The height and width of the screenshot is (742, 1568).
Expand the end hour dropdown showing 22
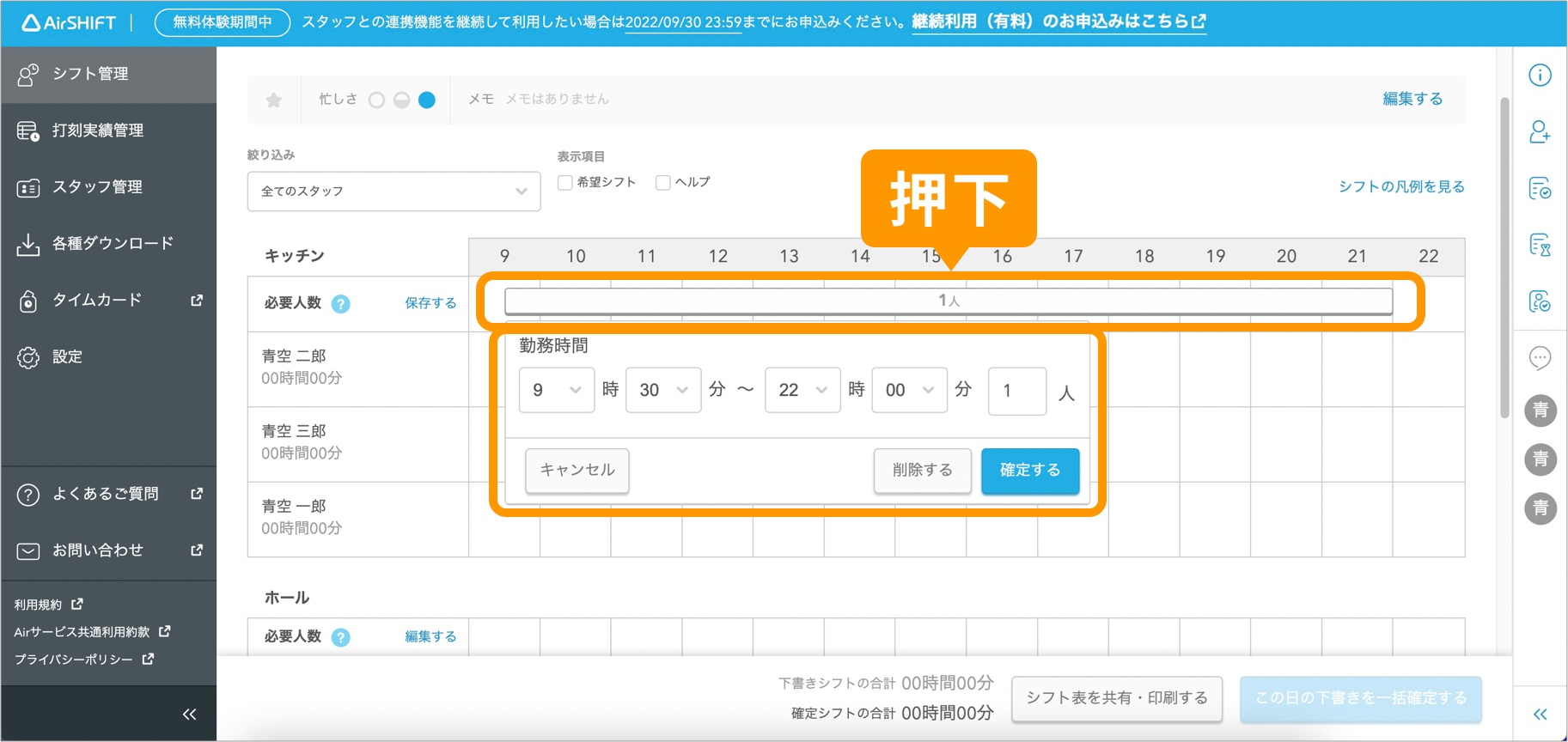(x=802, y=391)
